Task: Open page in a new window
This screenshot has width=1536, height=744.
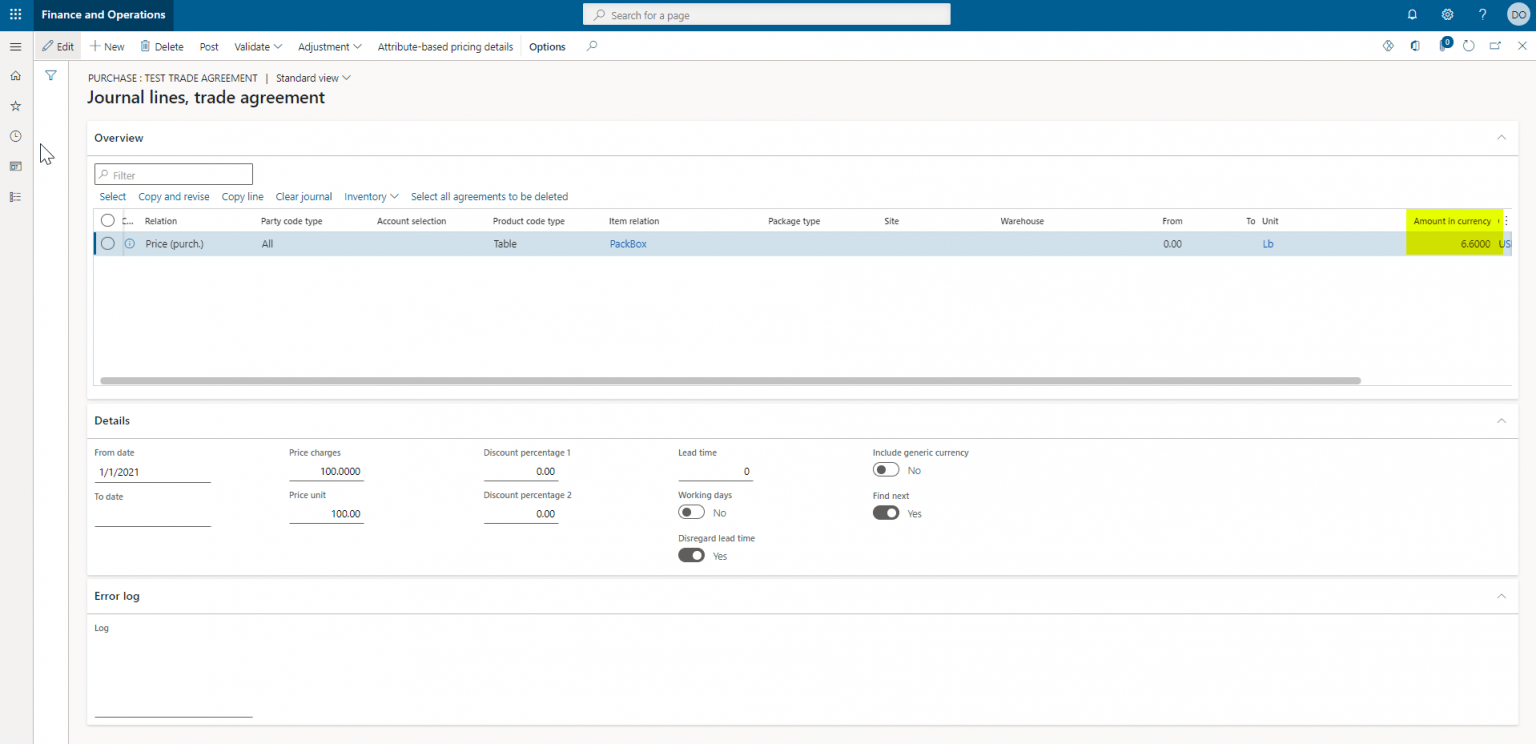Action: coord(1494,46)
